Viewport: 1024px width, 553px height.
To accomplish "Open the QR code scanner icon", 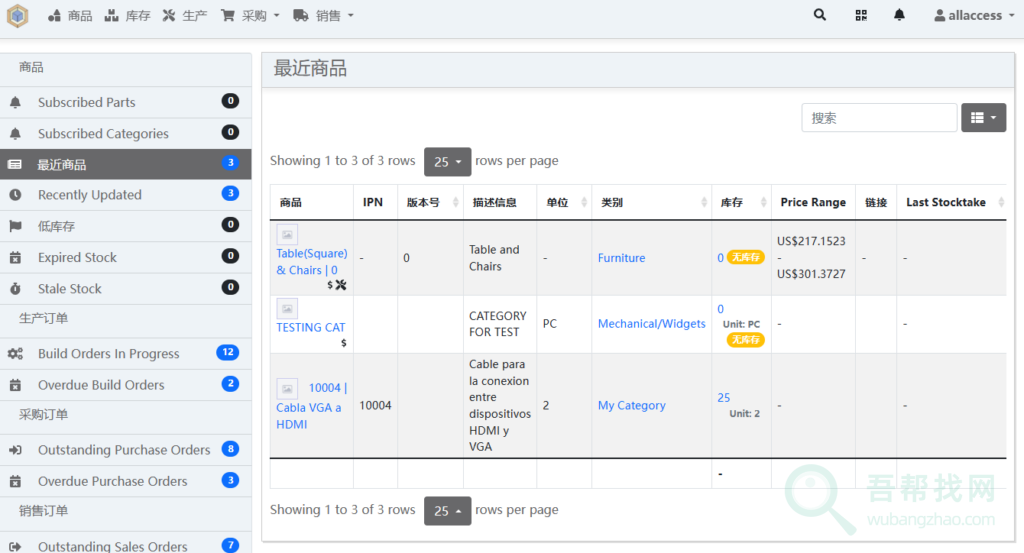I will point(861,15).
